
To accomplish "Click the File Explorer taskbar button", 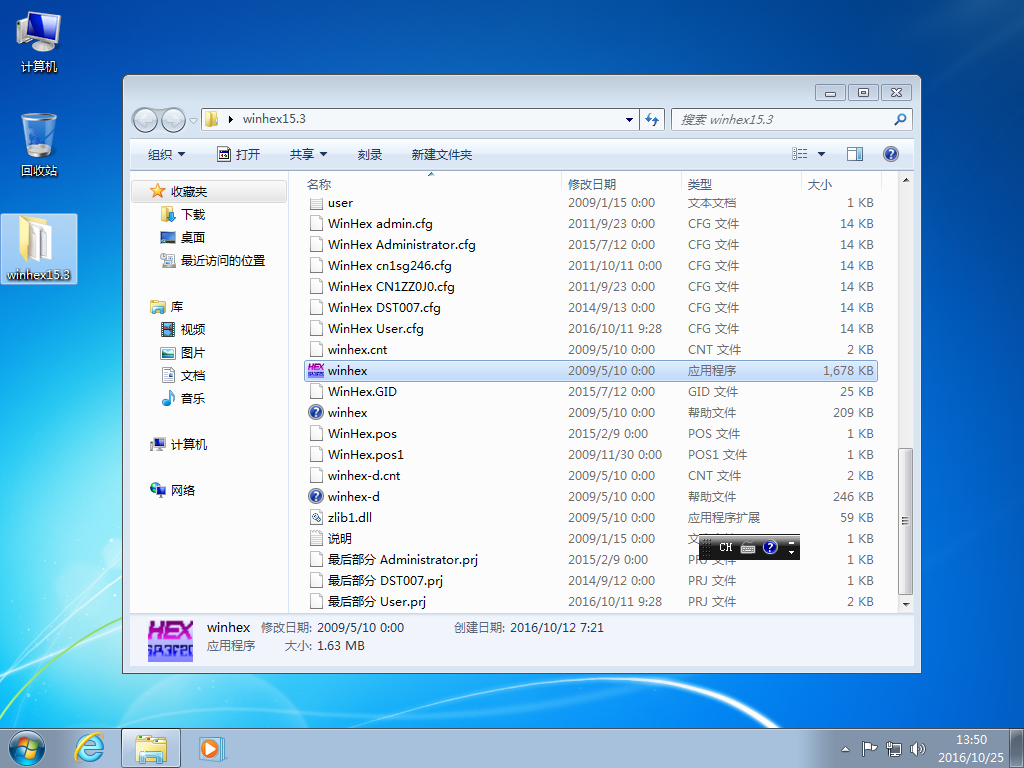I will [x=151, y=748].
